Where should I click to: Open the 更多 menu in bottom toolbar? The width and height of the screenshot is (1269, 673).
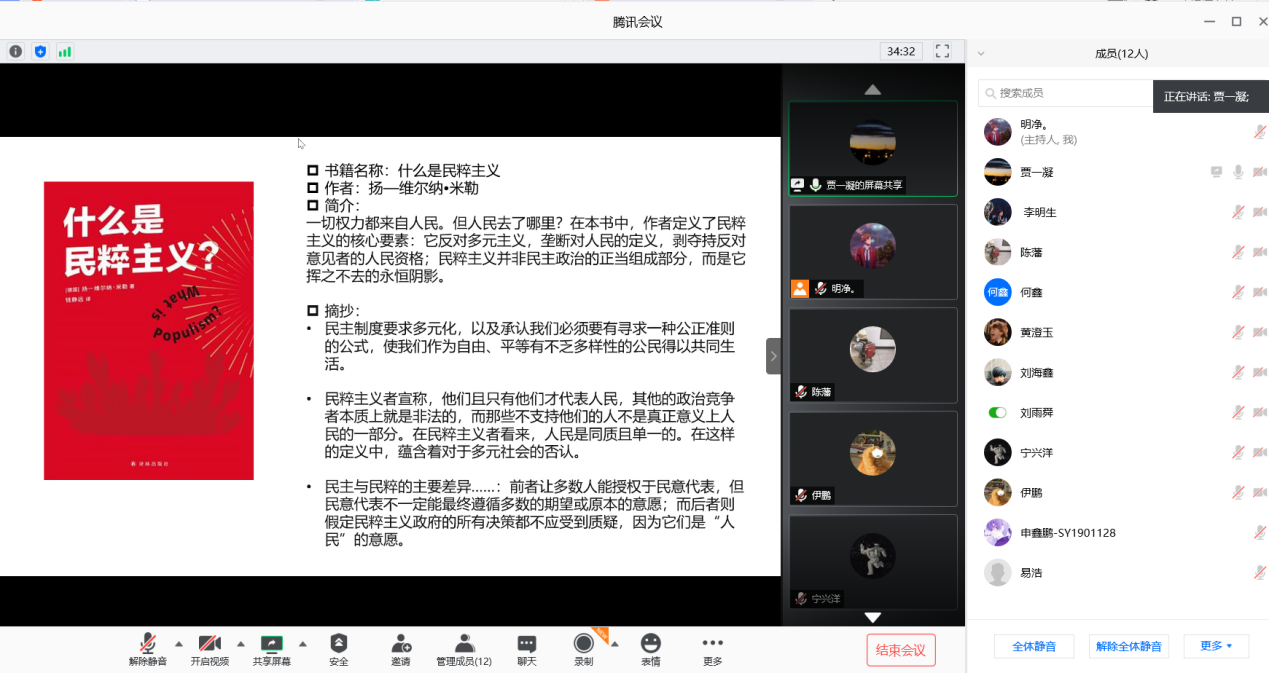point(712,649)
